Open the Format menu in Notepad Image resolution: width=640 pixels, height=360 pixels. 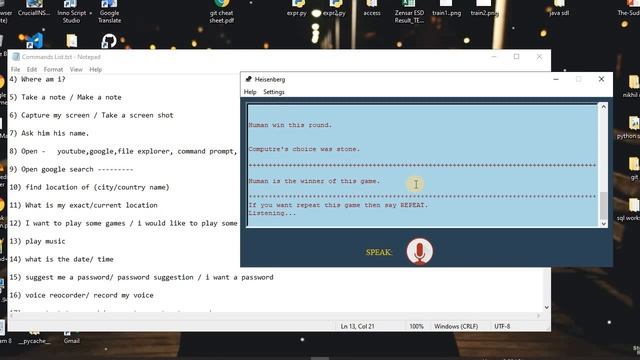(53, 70)
